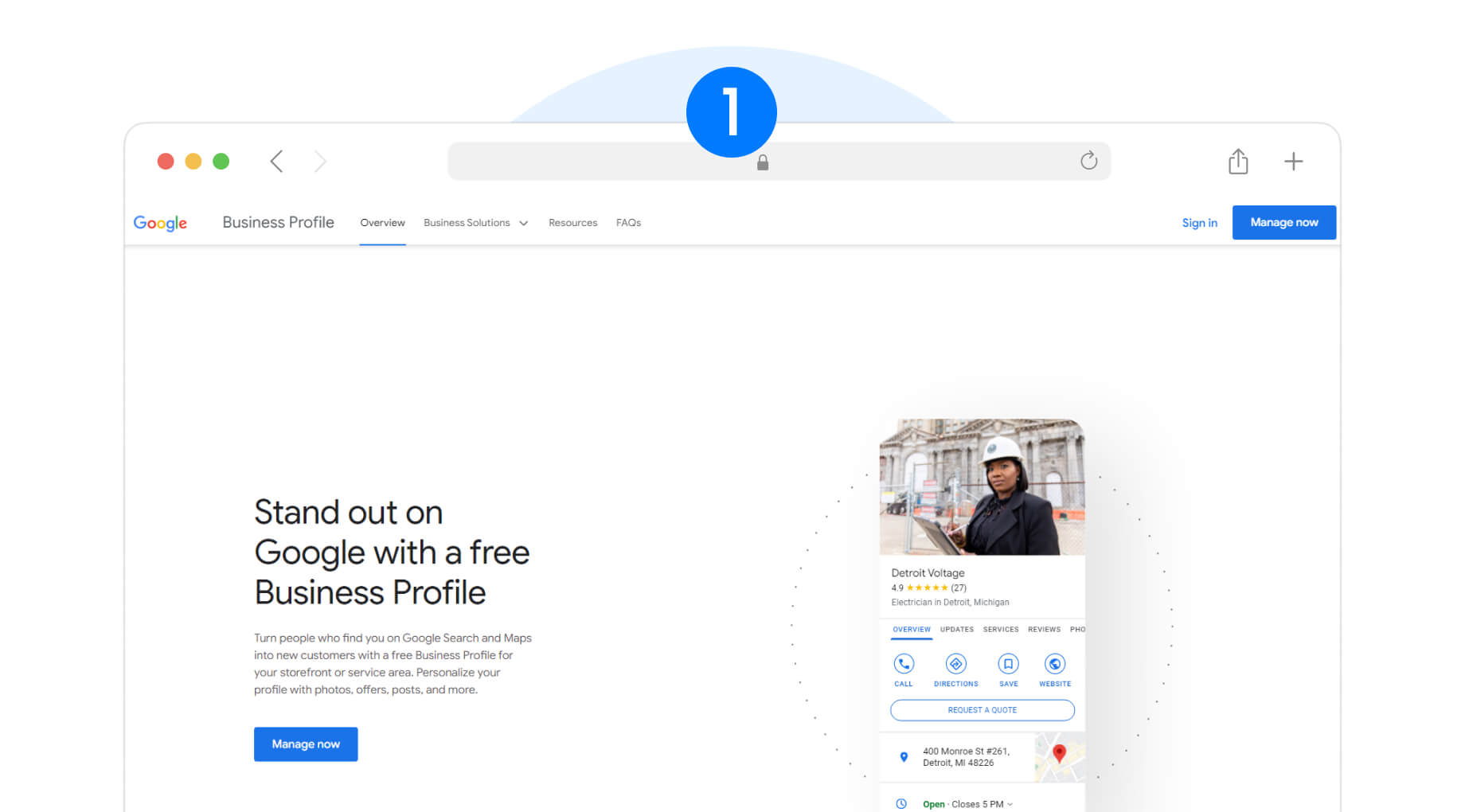
Task: Click the browser address bar field
Action: click(779, 162)
